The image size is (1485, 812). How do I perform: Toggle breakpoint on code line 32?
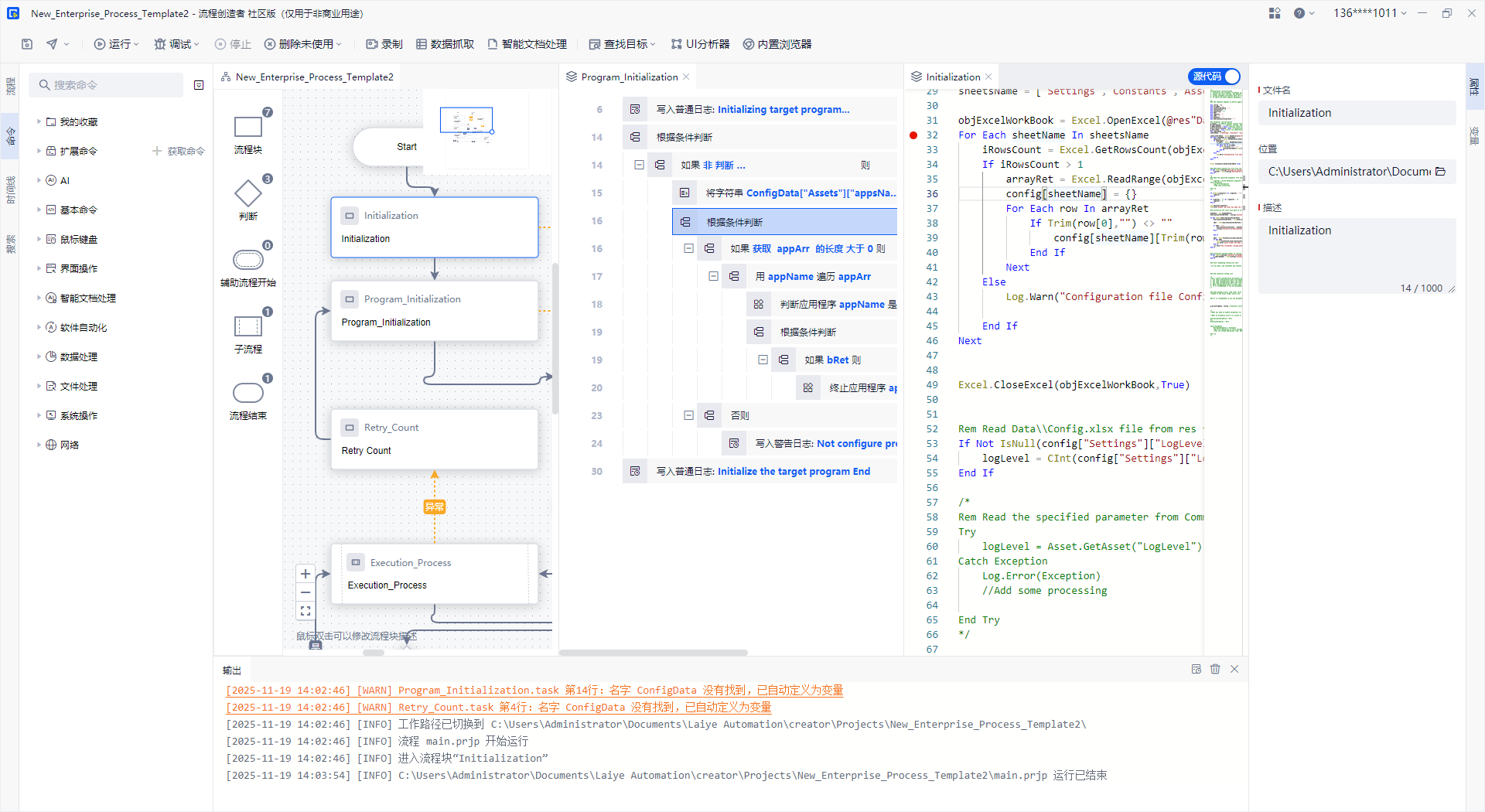[913, 135]
